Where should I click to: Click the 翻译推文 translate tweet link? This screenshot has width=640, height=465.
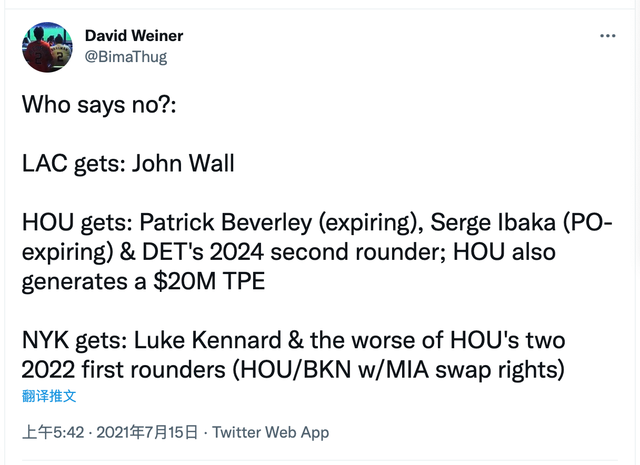point(49,396)
